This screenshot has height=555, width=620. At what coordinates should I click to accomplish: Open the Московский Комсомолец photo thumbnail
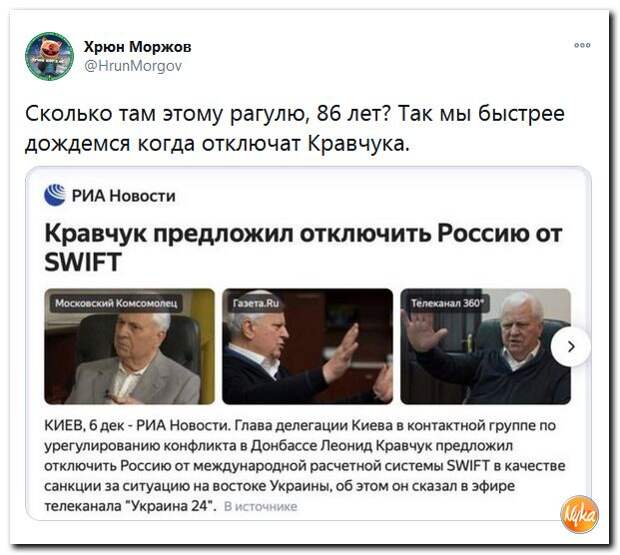[129, 346]
